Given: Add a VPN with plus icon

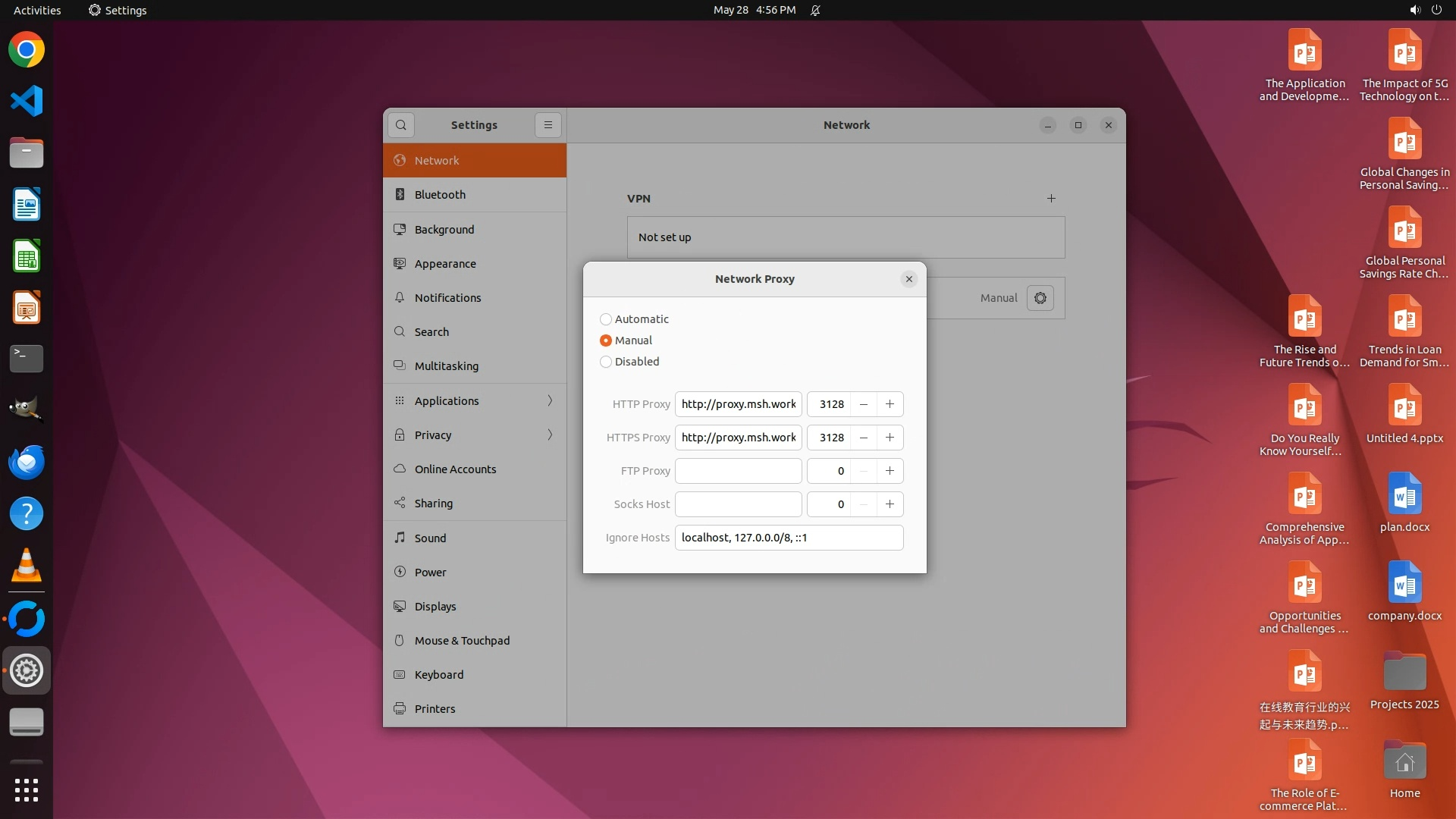Looking at the screenshot, I should [1051, 199].
